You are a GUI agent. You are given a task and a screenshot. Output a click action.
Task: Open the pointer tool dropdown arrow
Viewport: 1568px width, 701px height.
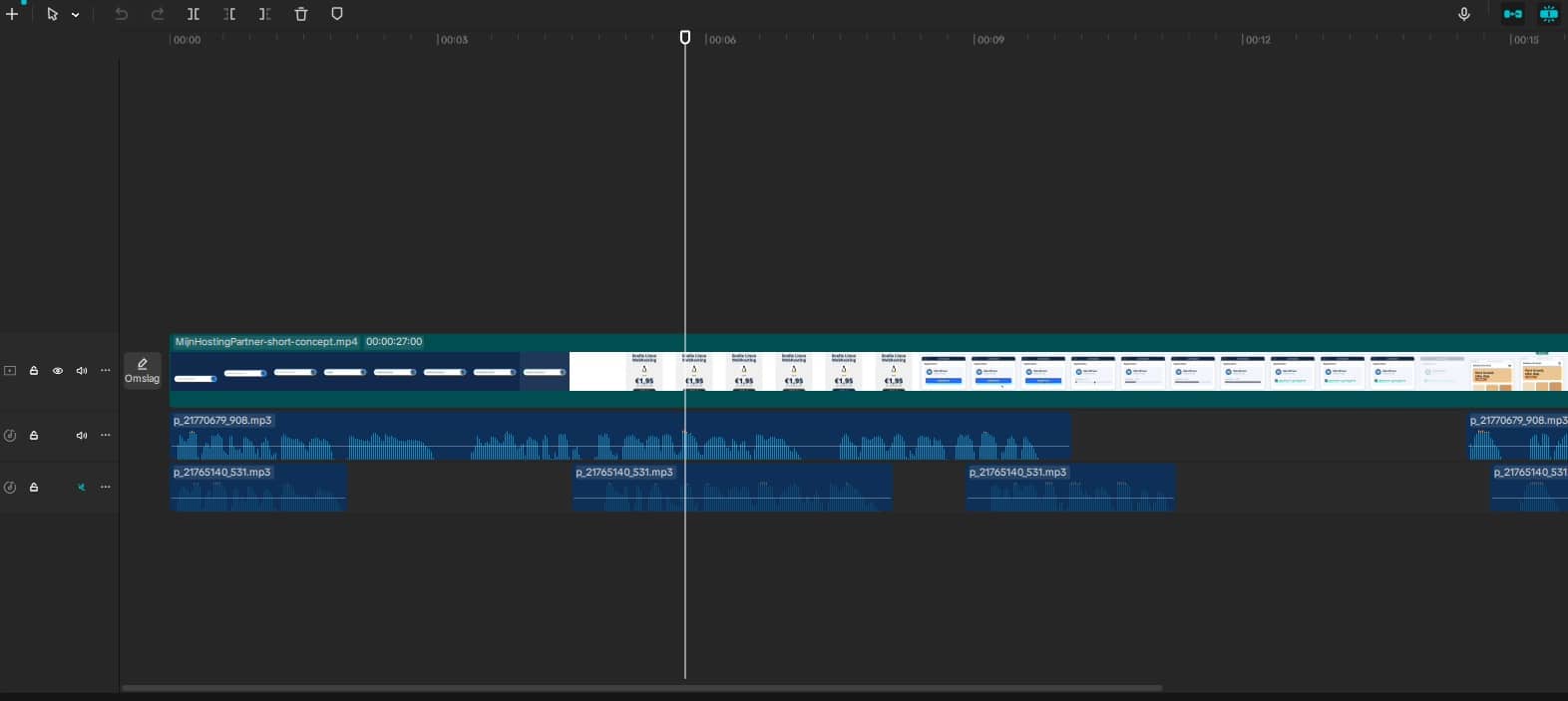(x=75, y=15)
